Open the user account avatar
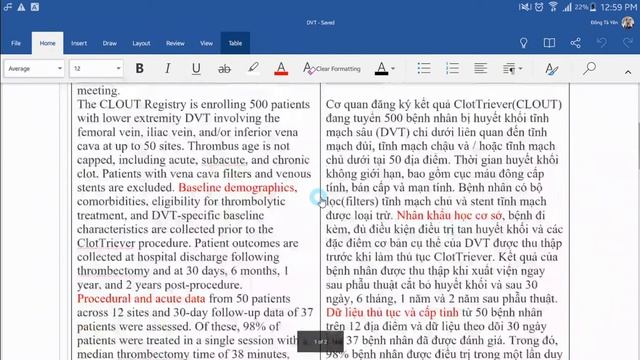Screen dimensions: 640x360 point(627,22)
